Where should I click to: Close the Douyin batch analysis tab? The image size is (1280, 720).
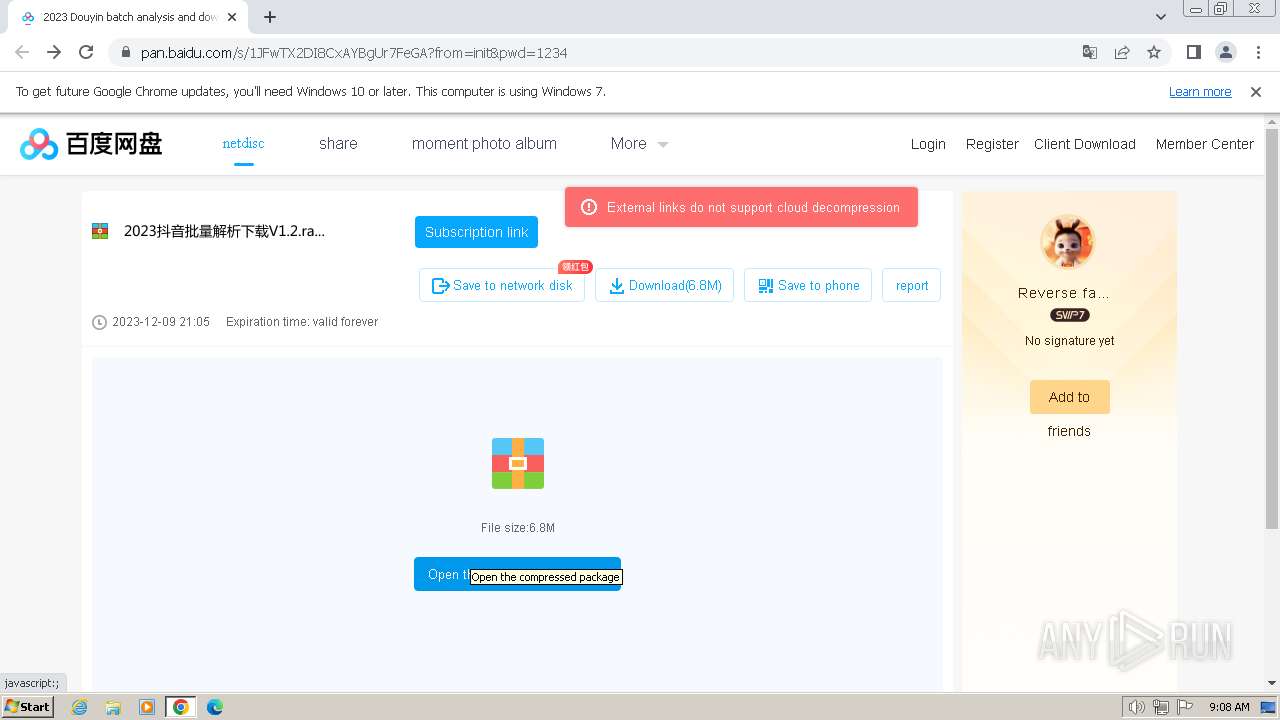pyautogui.click(x=232, y=17)
